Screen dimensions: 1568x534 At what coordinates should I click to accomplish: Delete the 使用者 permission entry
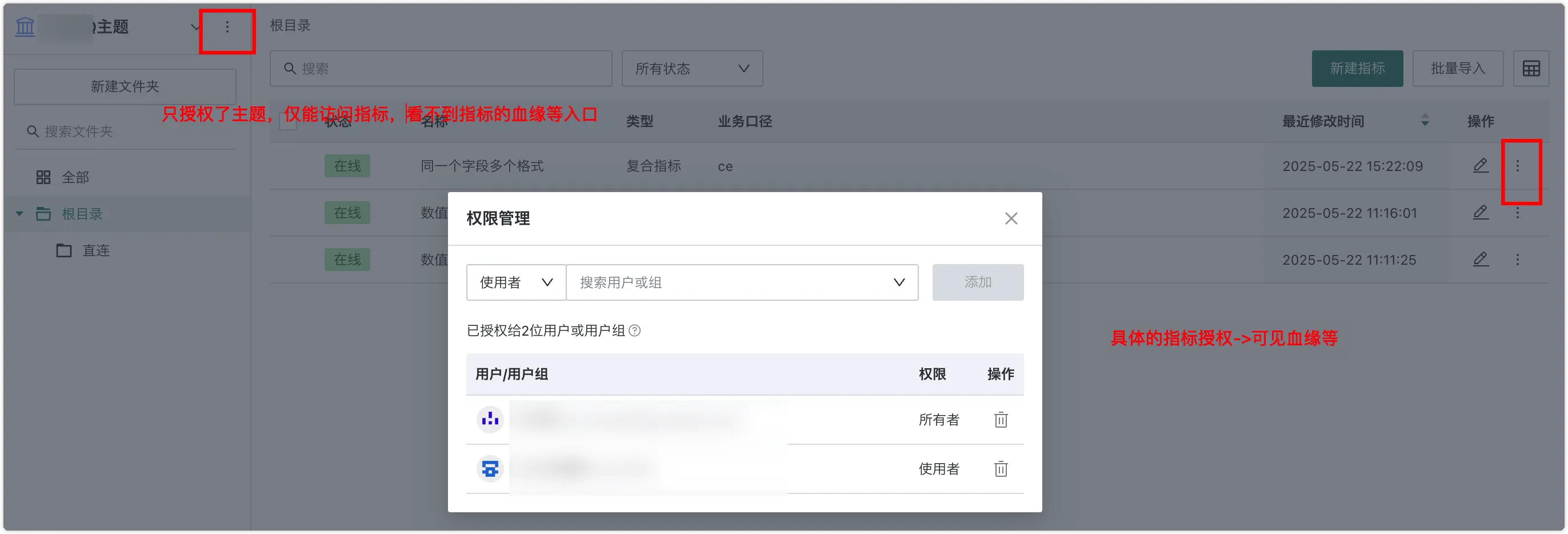click(1001, 469)
